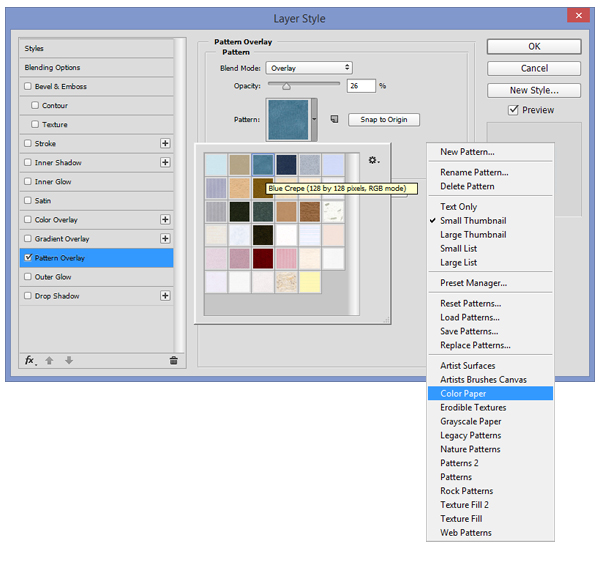The height and width of the screenshot is (562, 600).
Task: Expand the pattern preview dropdown arrow
Action: click(315, 119)
